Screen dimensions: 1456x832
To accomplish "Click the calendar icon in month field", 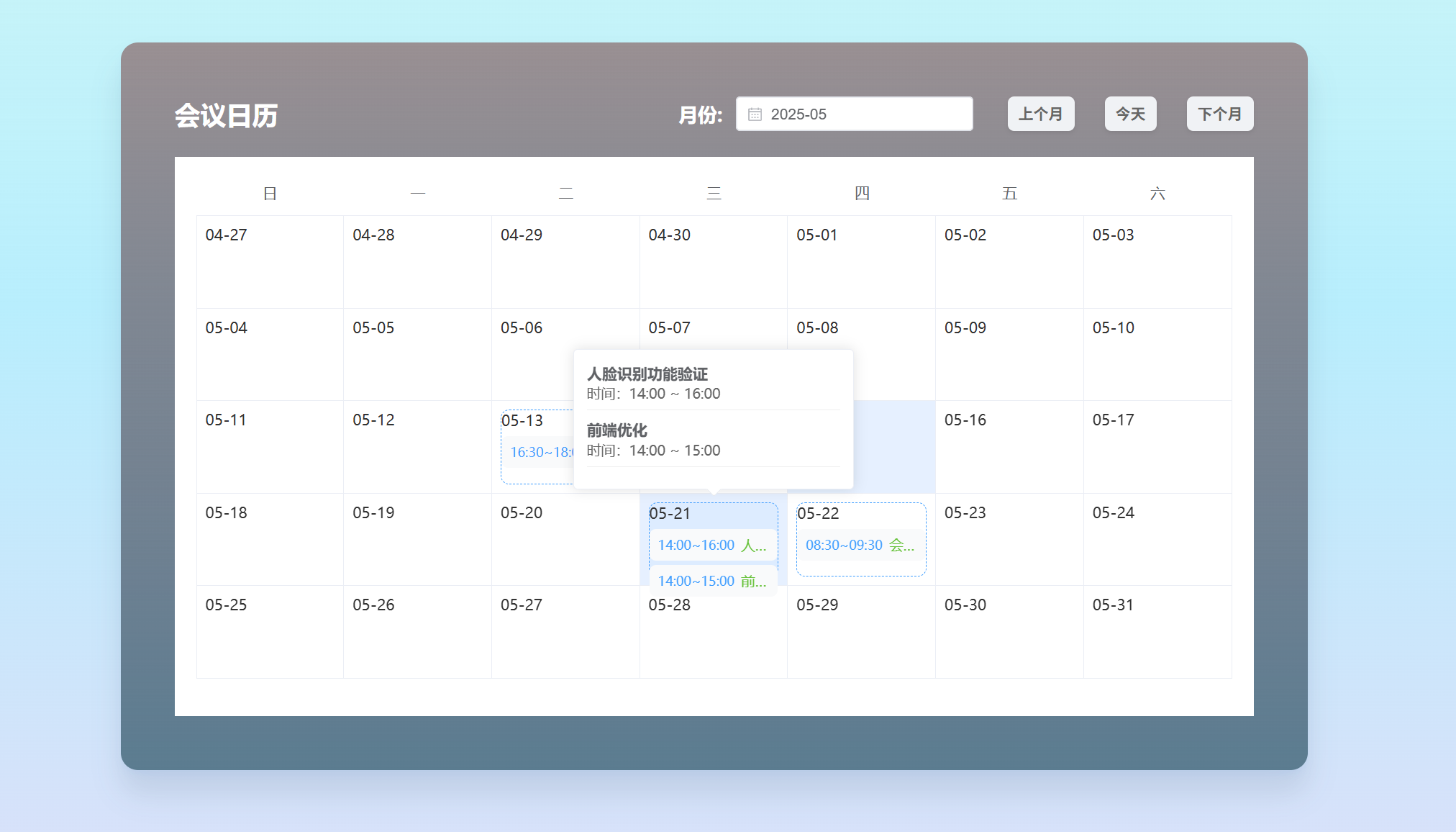I will [x=755, y=114].
